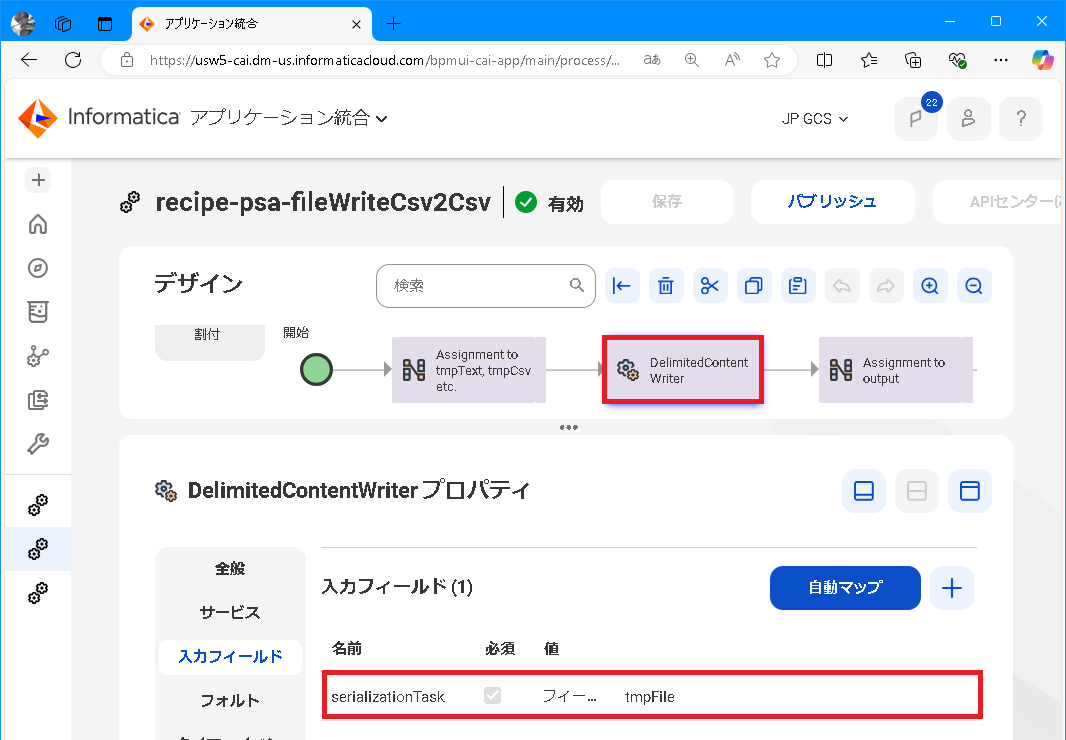Image resolution: width=1066 pixels, height=740 pixels.
Task: Open the Copilot icon in browser toolbar
Action: pos(1042,60)
